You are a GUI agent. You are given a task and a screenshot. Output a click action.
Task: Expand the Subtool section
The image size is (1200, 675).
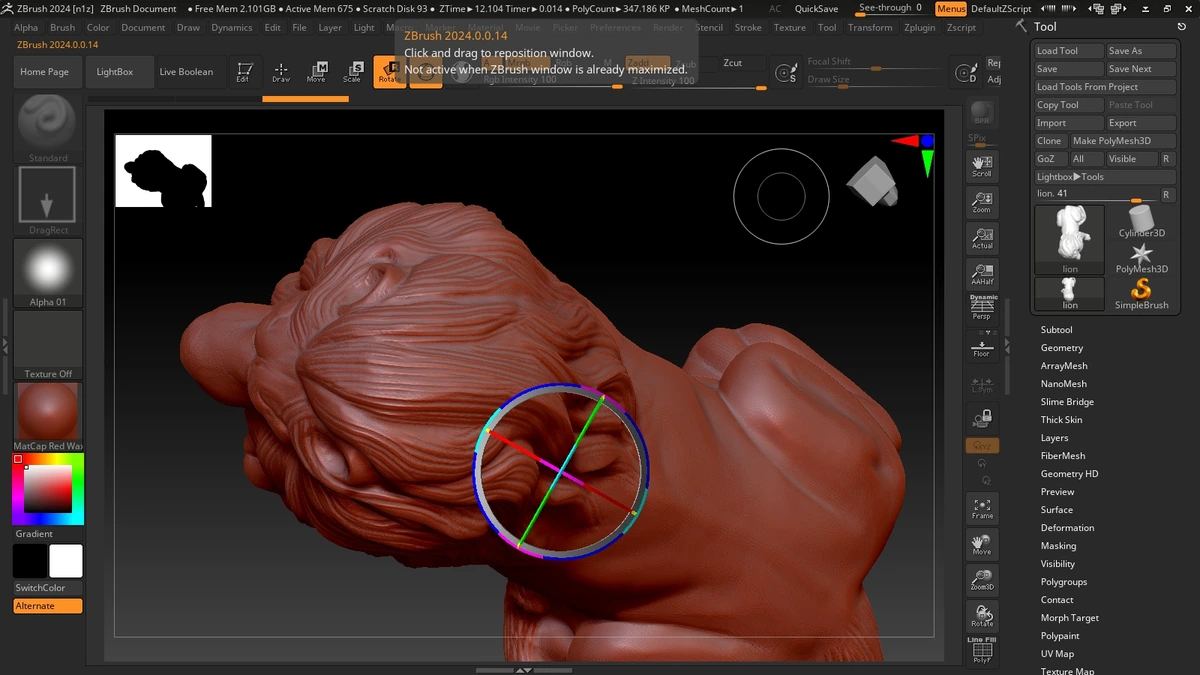[1056, 329]
